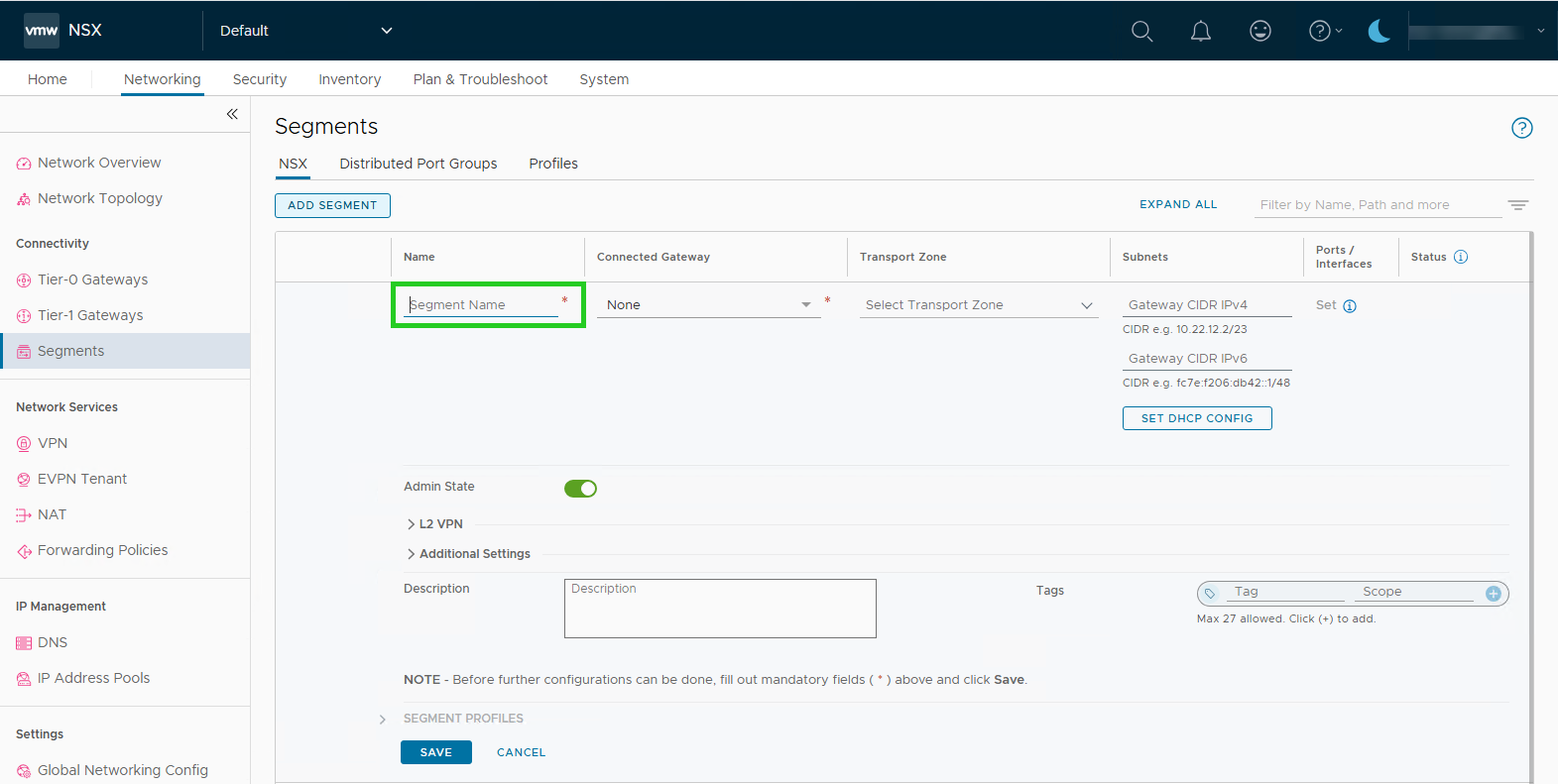Screen dimensions: 1558x784
Task: Open the Plan & Troubleshoot tab
Action: point(480,79)
